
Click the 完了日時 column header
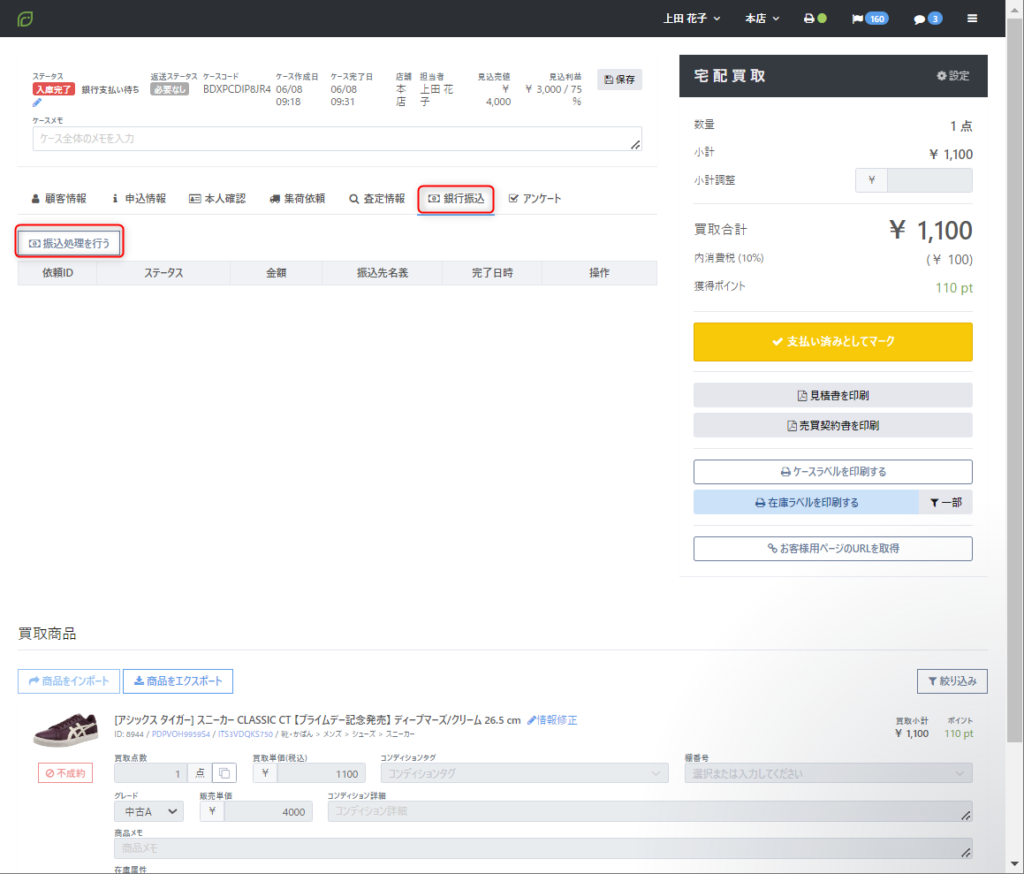(492, 273)
